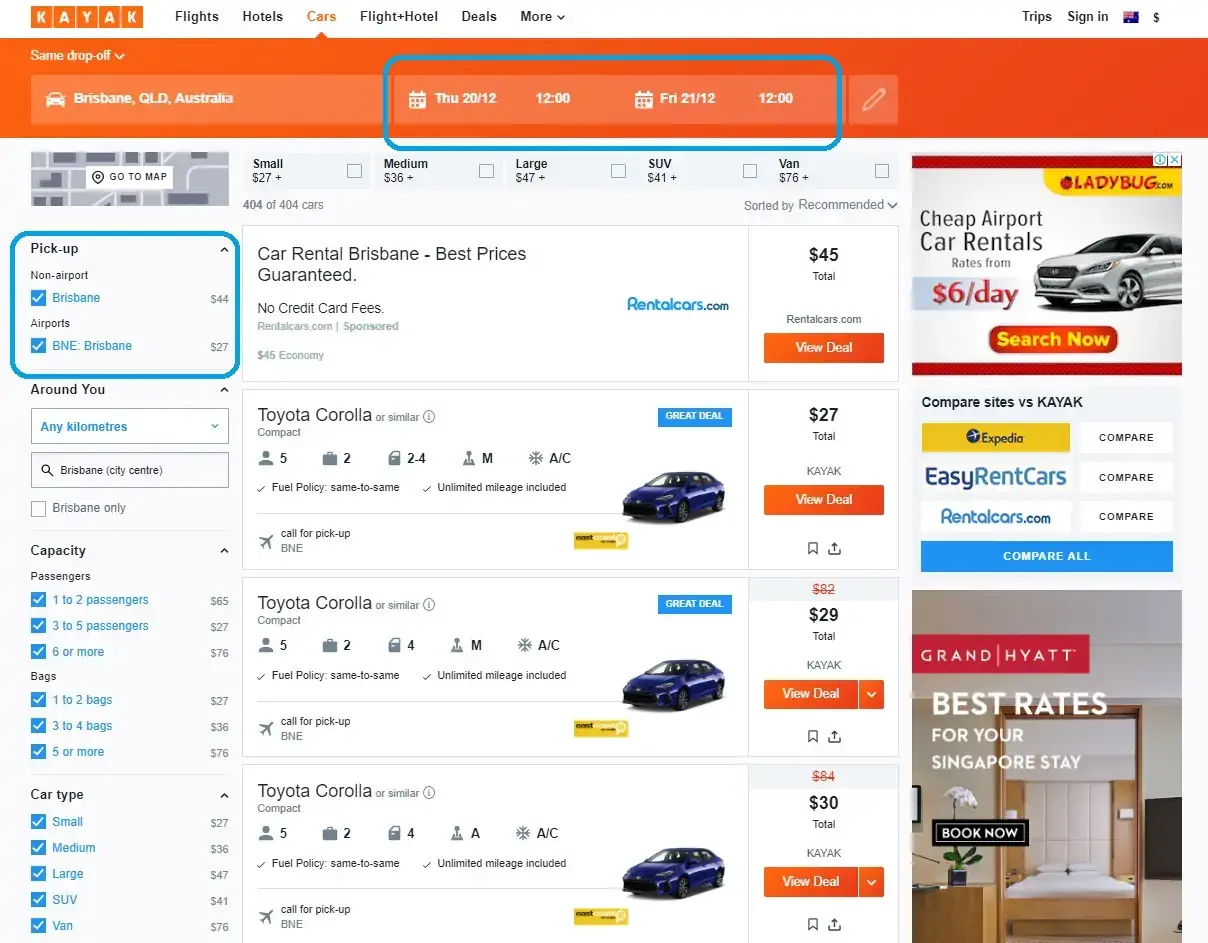Viewport: 1208px width, 943px height.
Task: Collapse the Capacity filter section
Action: point(224,551)
